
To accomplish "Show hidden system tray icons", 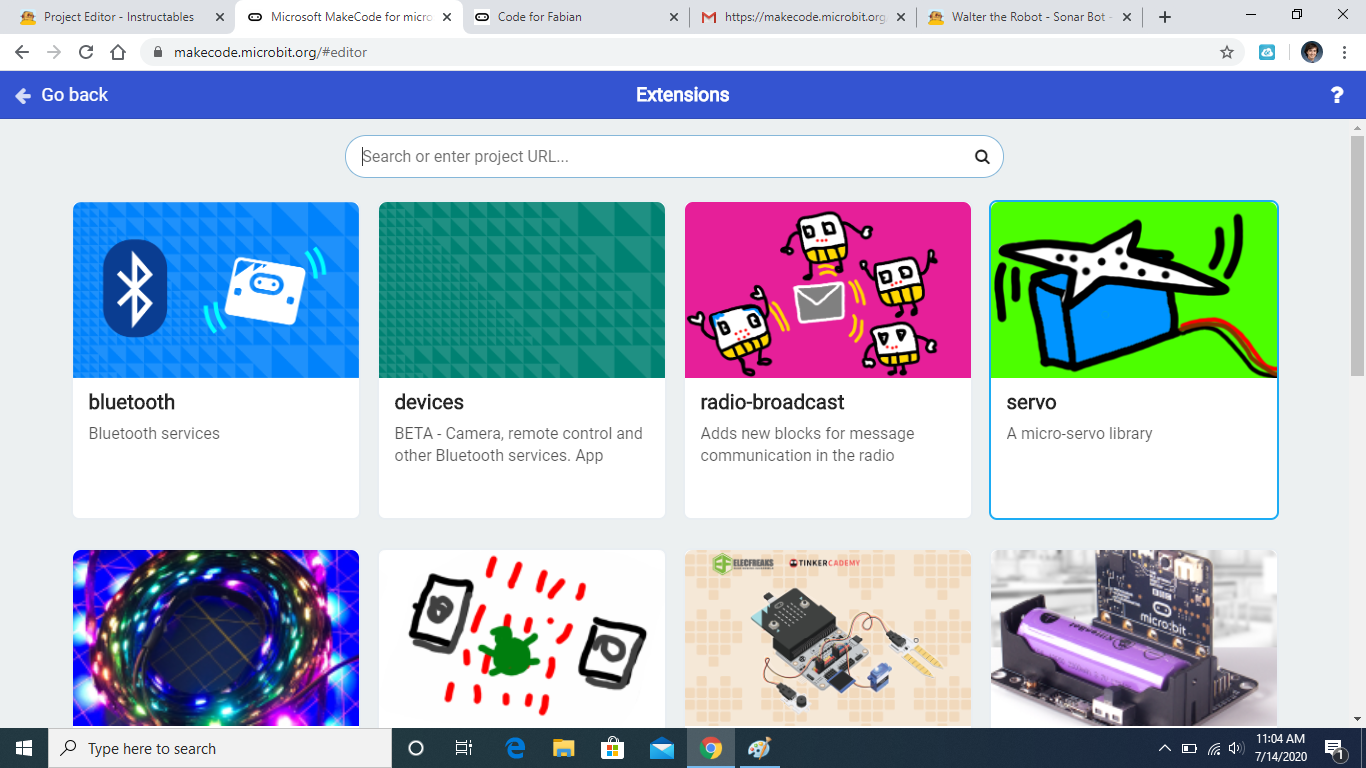I will coord(1164,748).
